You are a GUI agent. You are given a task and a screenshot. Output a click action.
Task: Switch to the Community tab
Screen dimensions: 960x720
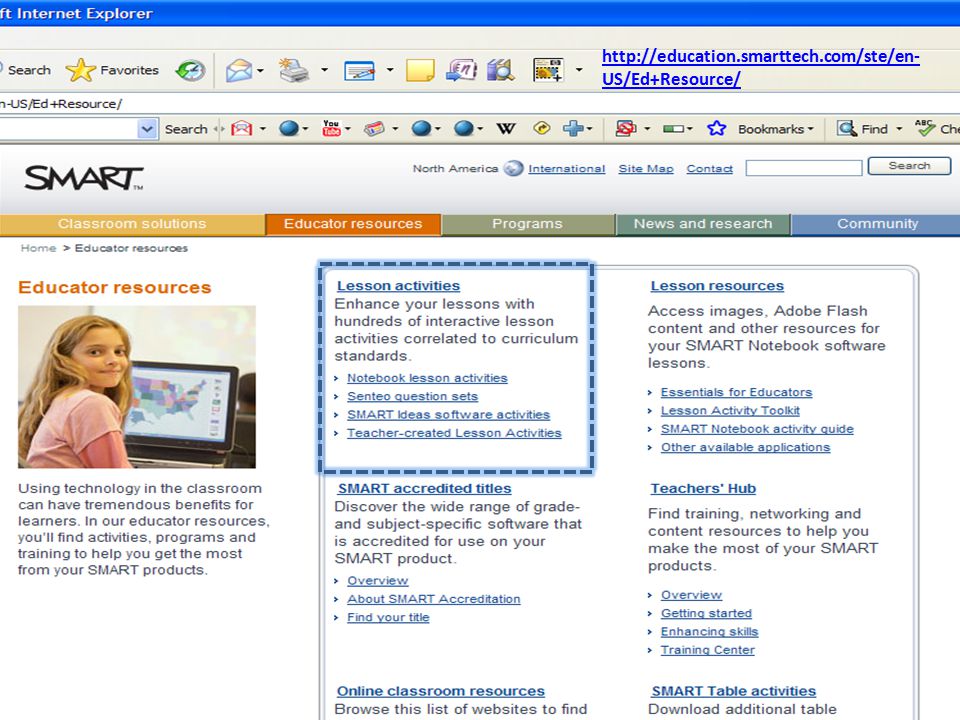(x=876, y=224)
